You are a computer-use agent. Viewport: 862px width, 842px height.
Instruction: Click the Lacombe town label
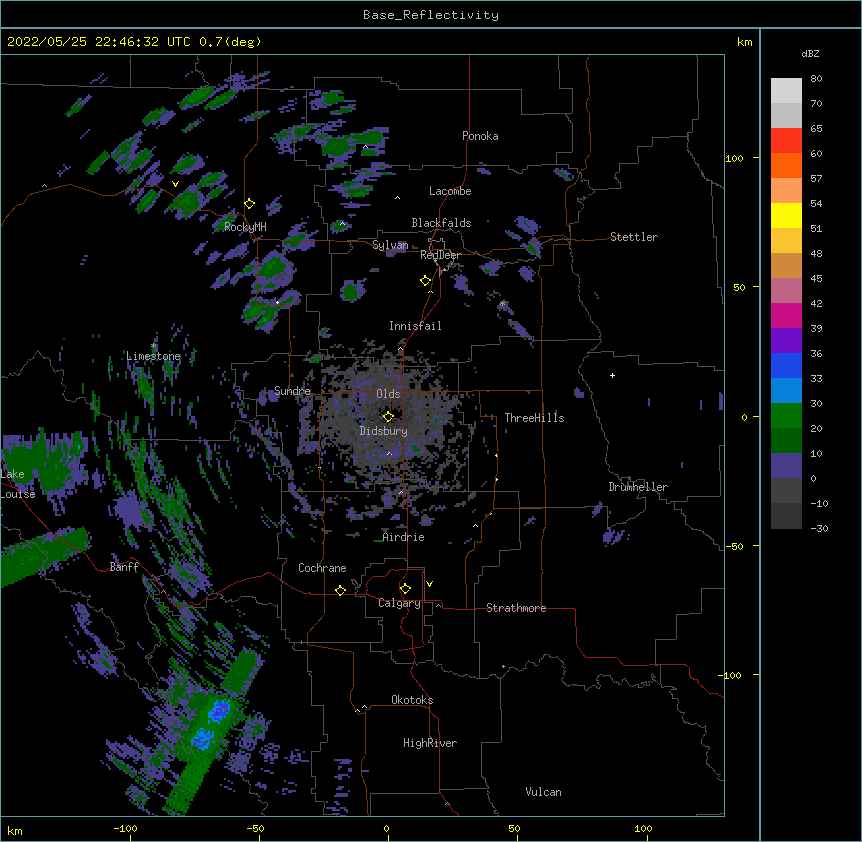(x=450, y=191)
